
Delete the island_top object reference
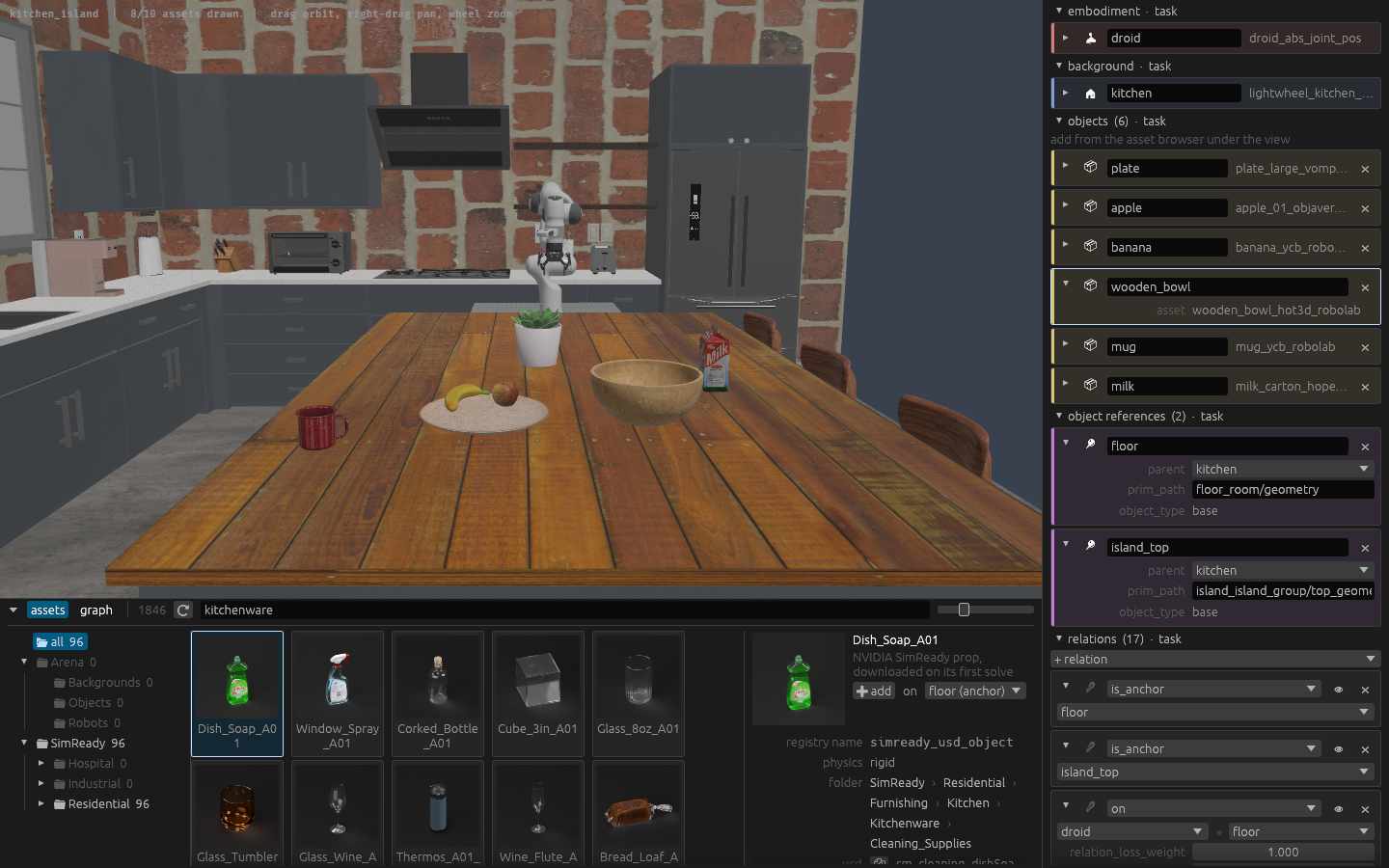click(x=1365, y=548)
